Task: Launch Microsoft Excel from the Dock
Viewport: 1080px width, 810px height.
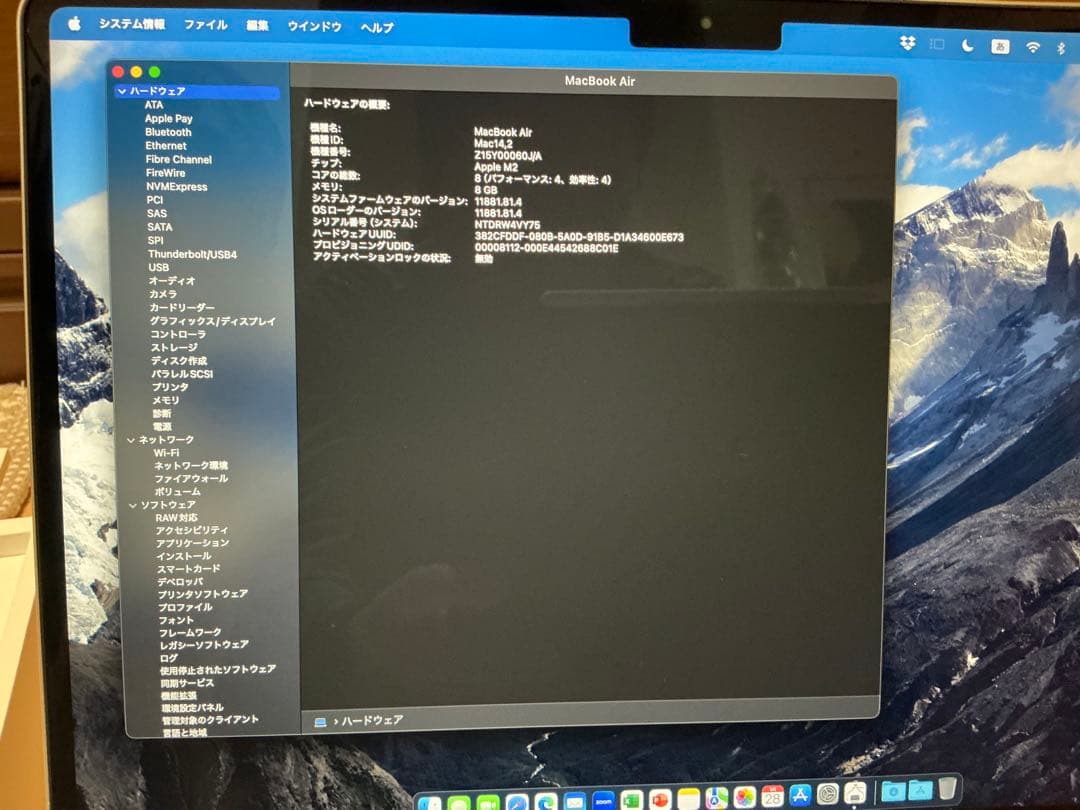Action: (630, 797)
